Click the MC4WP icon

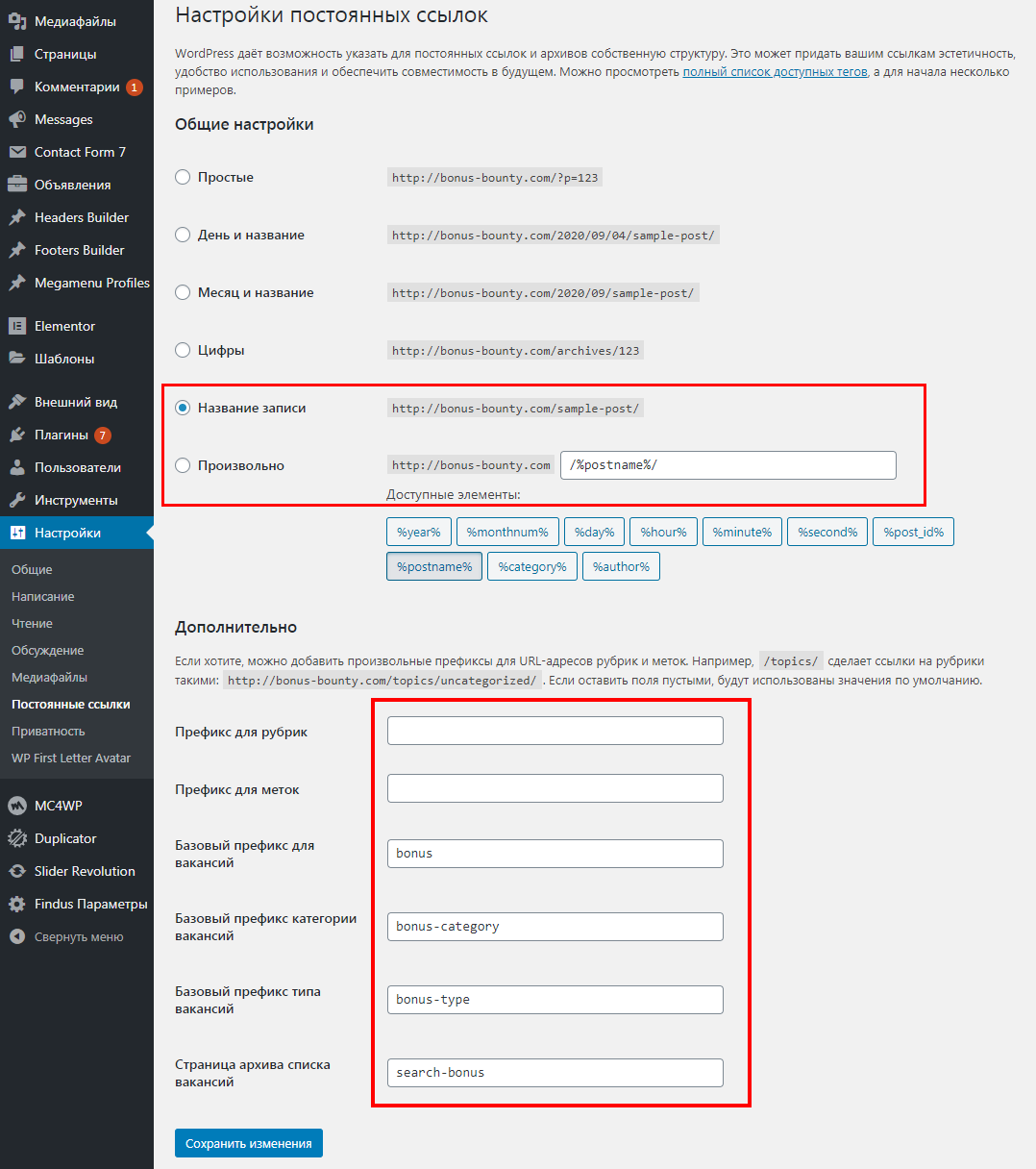click(x=17, y=806)
